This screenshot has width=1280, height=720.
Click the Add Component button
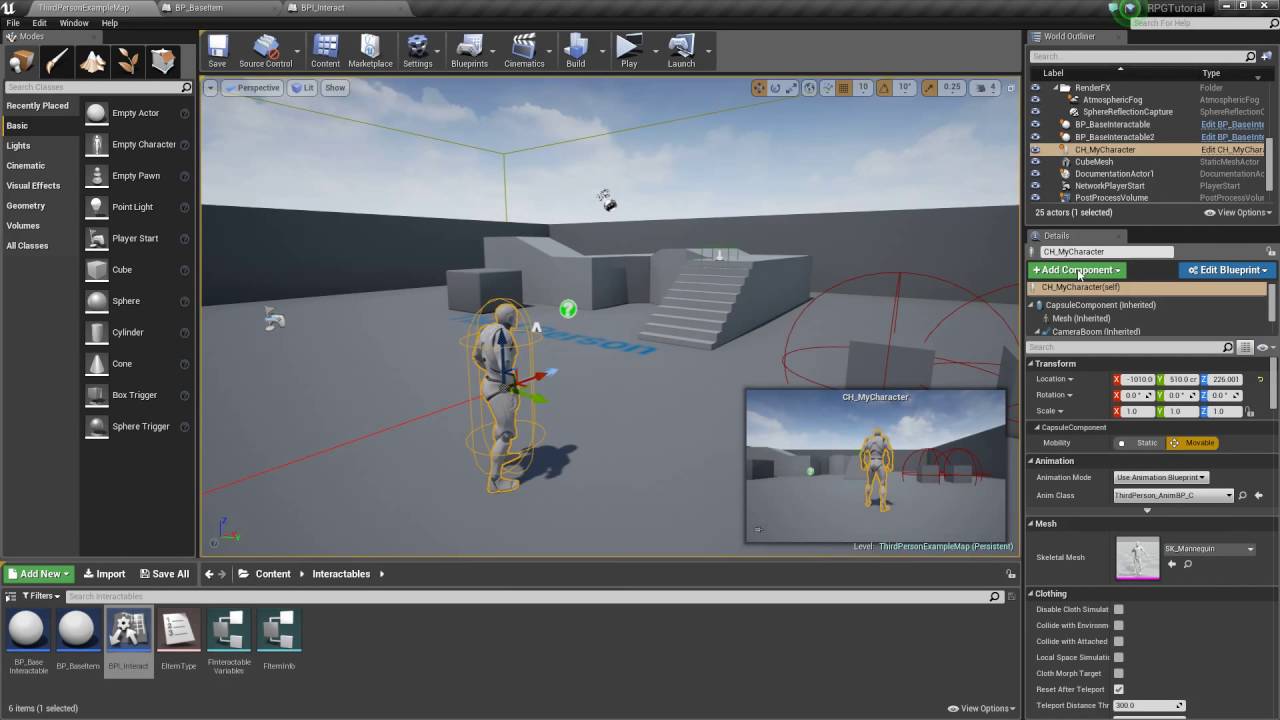tap(1076, 270)
